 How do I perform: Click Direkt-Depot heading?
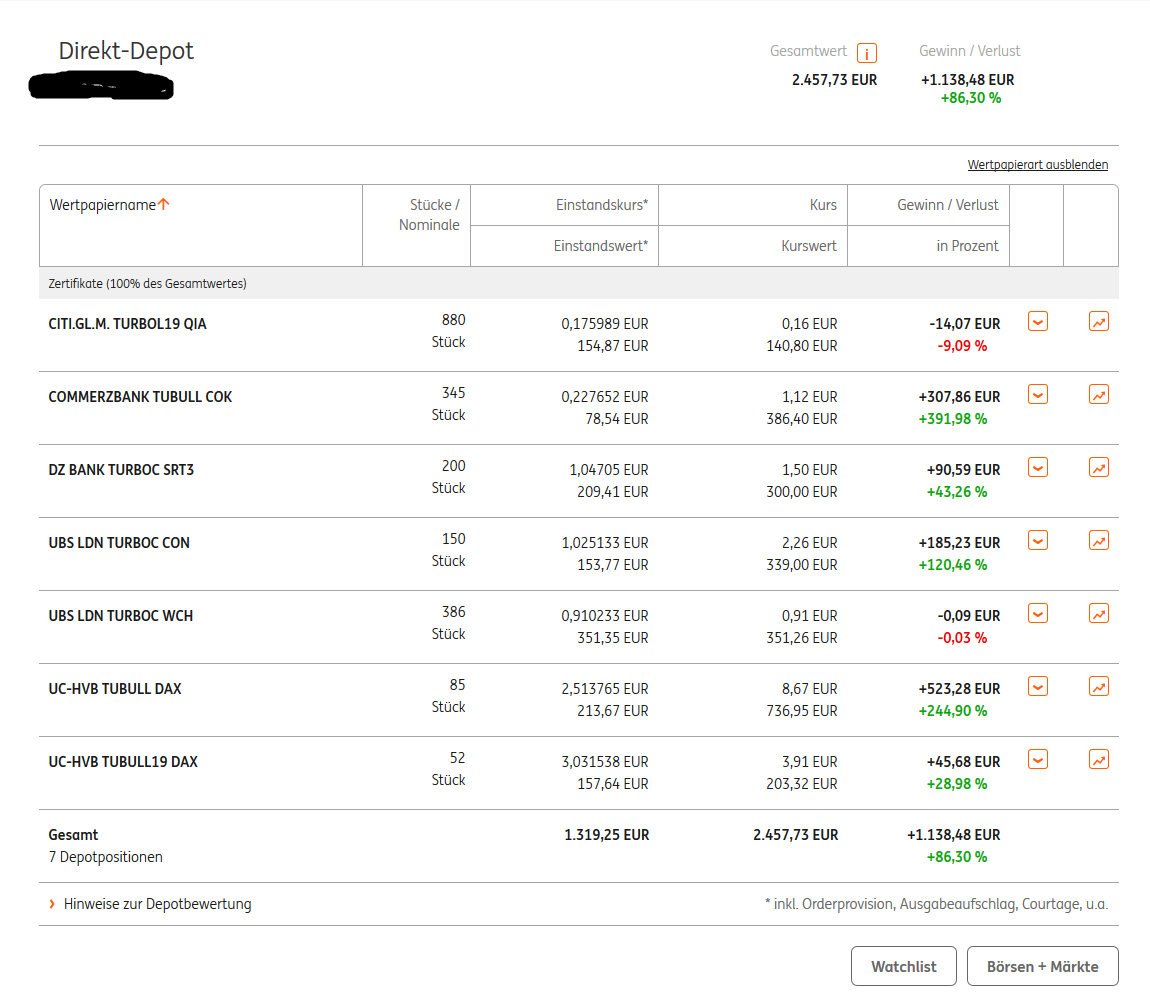pos(126,51)
